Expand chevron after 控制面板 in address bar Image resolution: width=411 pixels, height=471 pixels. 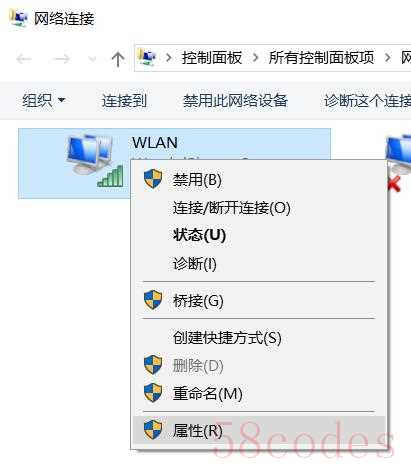click(x=255, y=58)
